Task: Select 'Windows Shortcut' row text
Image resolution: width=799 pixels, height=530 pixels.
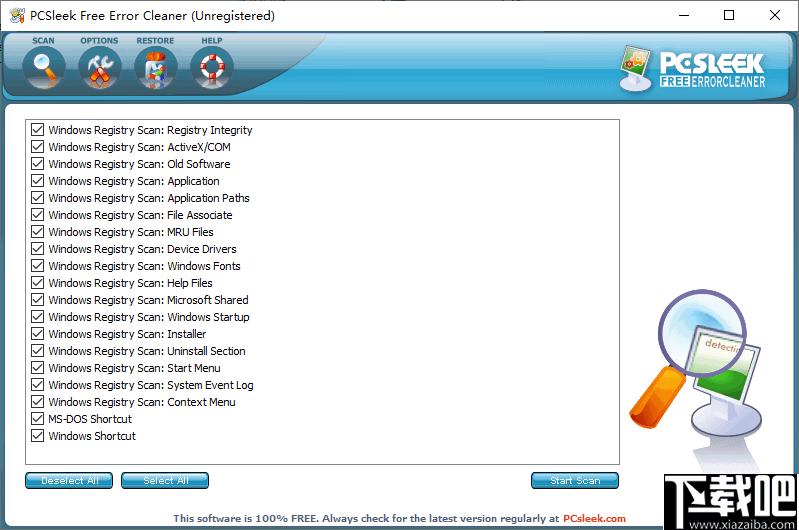Action: [92, 436]
